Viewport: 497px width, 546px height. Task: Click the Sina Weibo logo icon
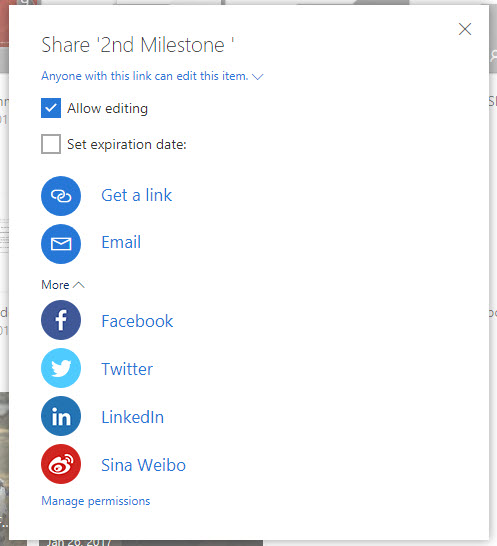coord(61,464)
